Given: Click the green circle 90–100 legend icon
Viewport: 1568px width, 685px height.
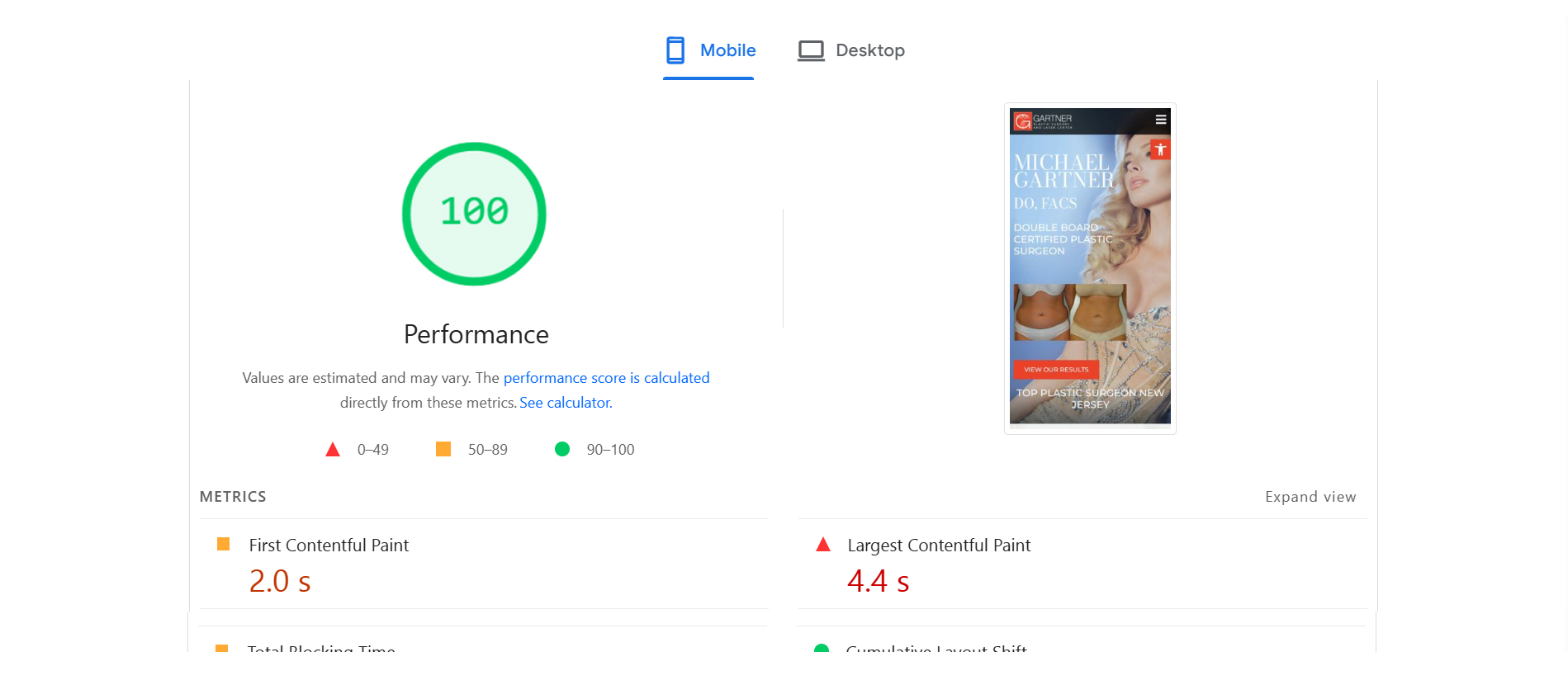Looking at the screenshot, I should (x=562, y=449).
